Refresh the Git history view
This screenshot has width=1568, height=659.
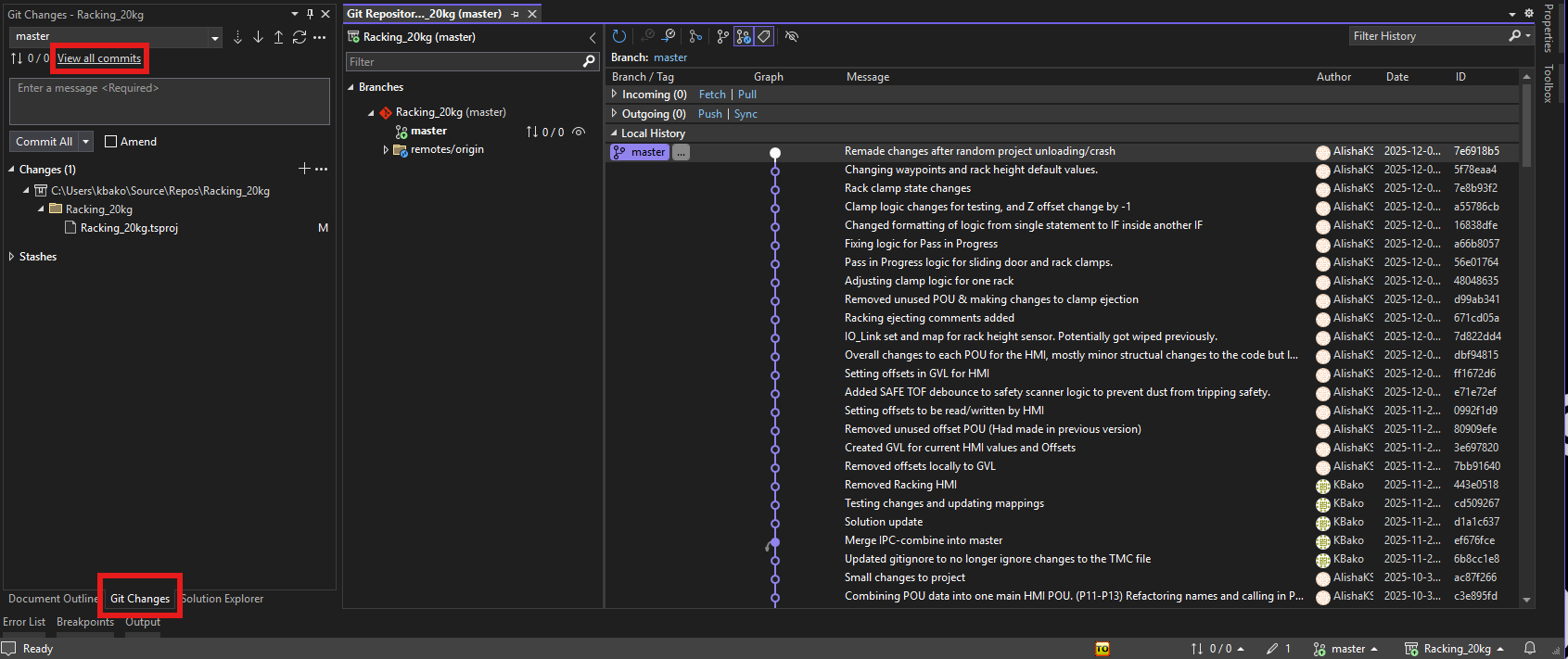(619, 36)
